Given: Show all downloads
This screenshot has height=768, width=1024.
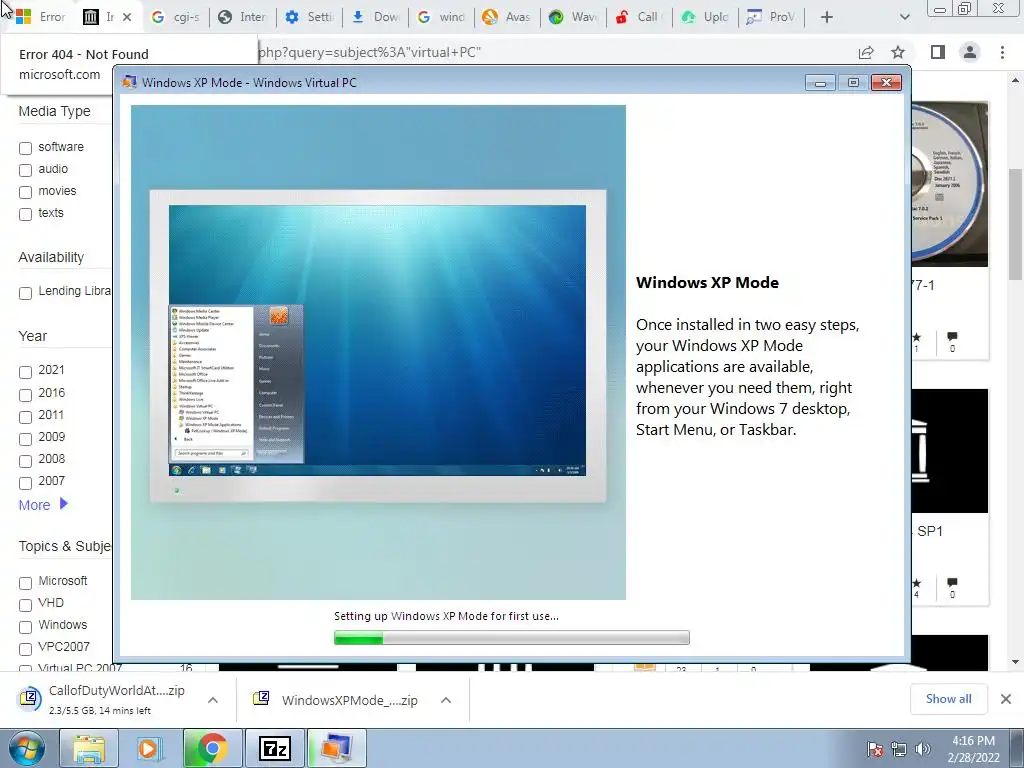Looking at the screenshot, I should tap(948, 699).
